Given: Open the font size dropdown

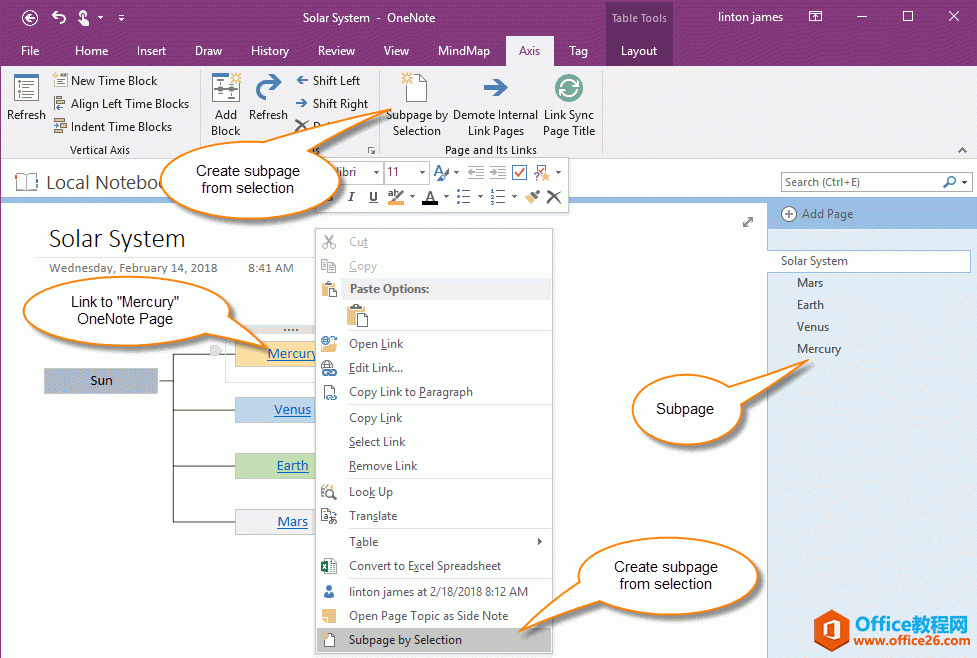Looking at the screenshot, I should pyautogui.click(x=422, y=172).
